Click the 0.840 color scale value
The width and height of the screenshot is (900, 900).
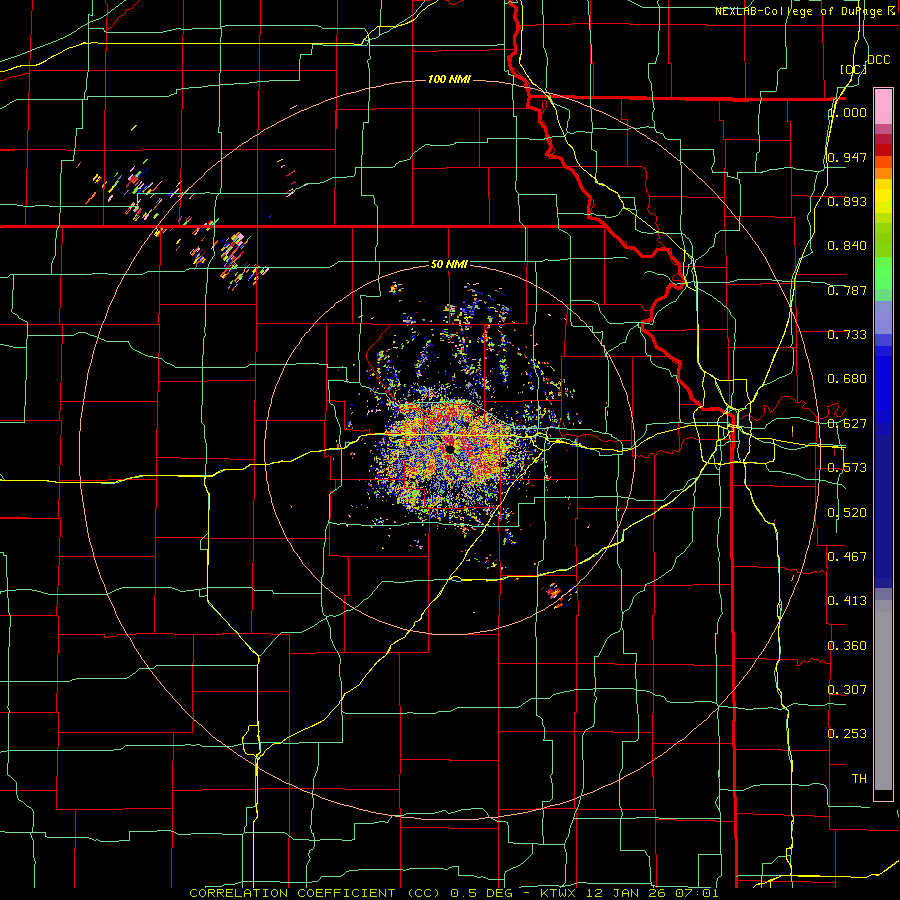coord(847,246)
